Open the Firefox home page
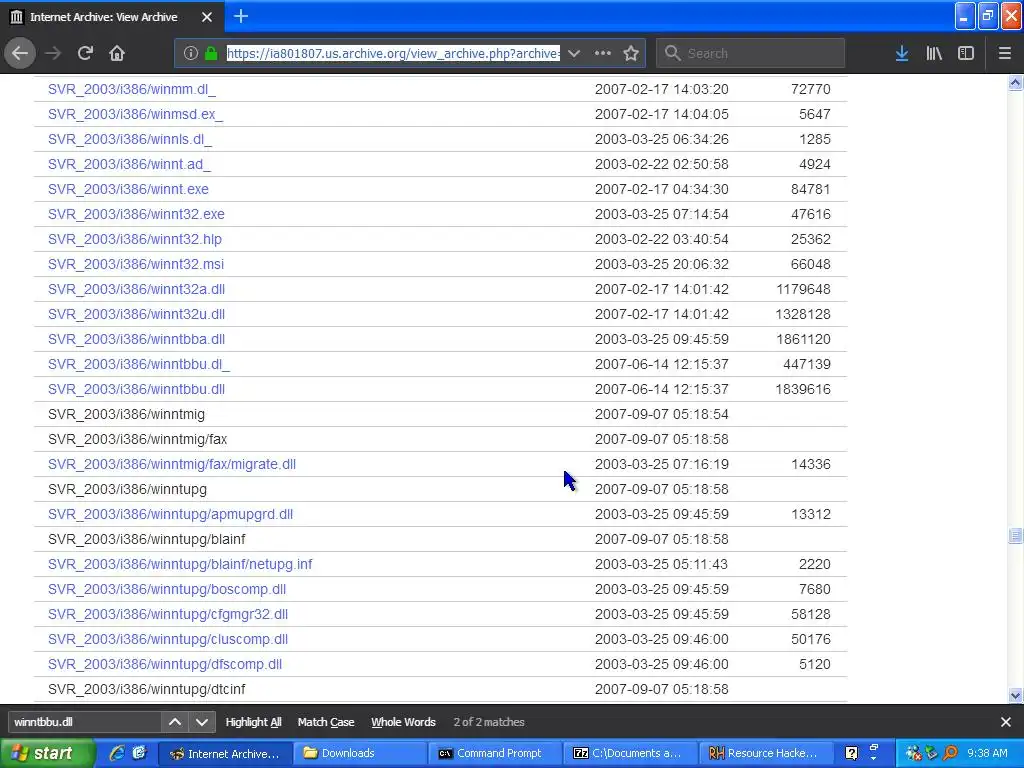 point(117,53)
